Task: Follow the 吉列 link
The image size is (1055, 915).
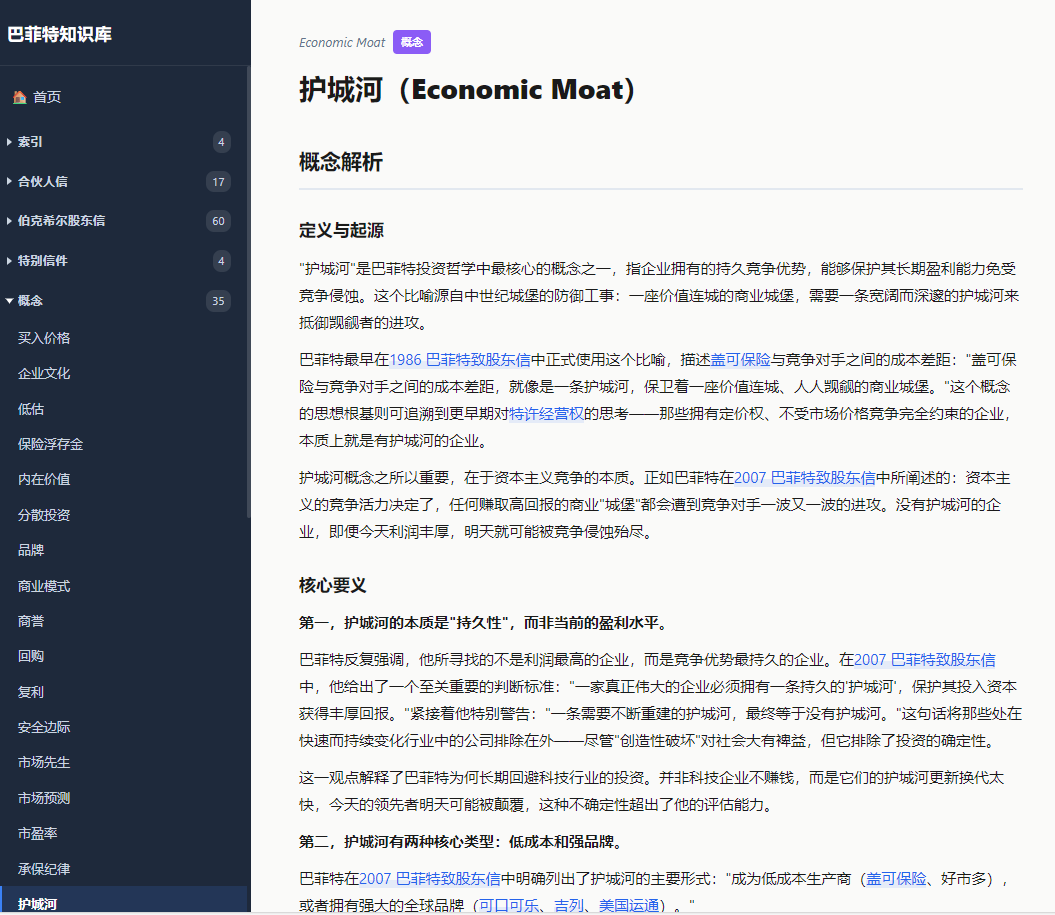Action: click(569, 906)
